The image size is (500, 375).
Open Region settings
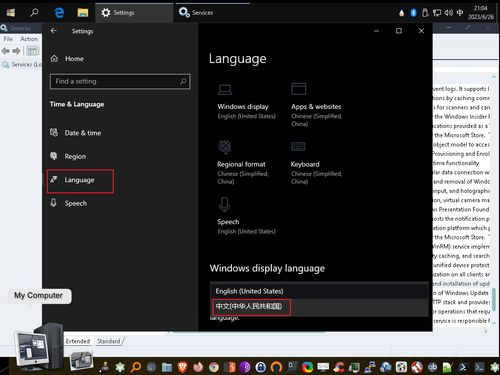coord(68,156)
